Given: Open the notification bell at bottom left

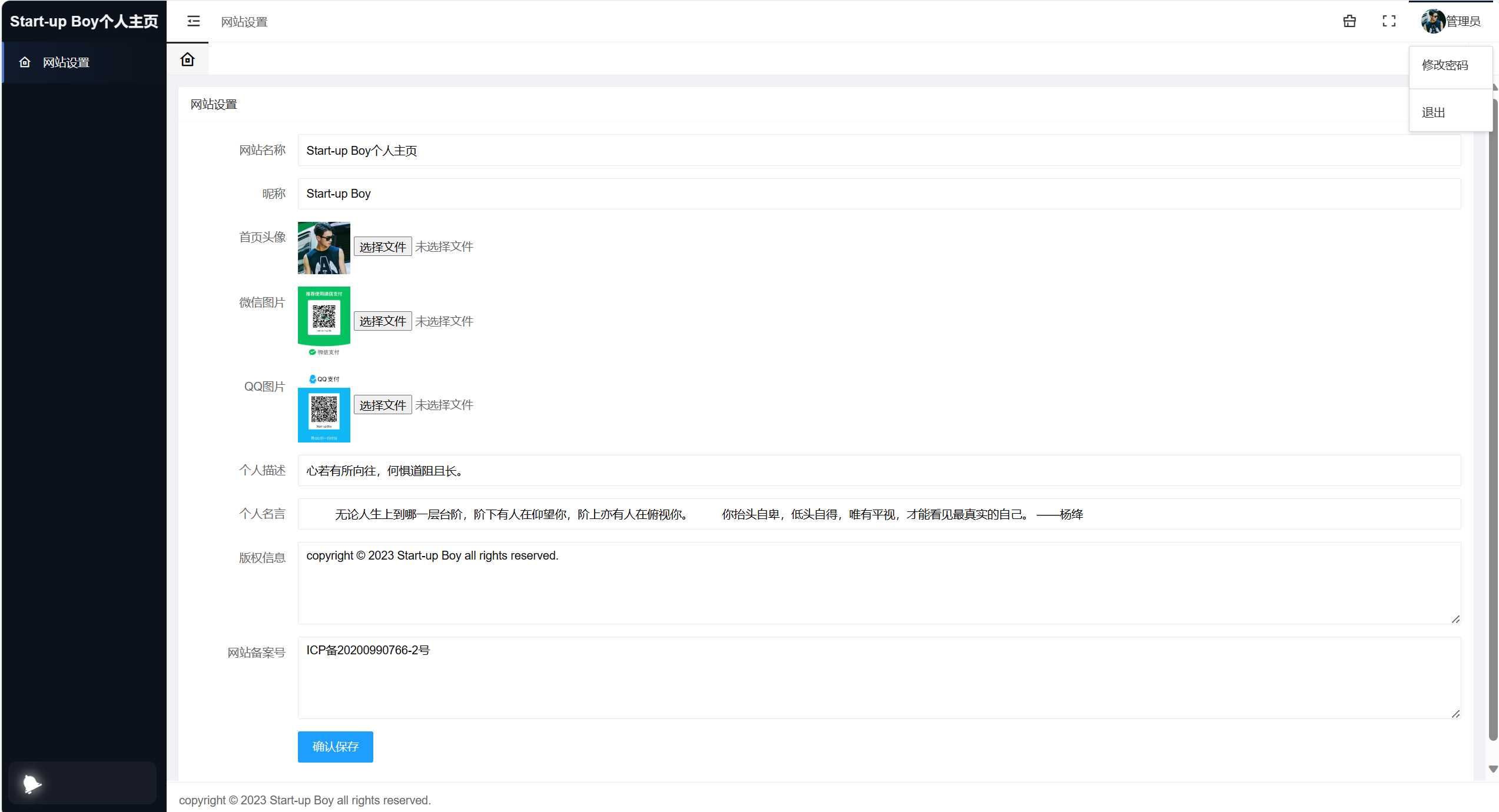Looking at the screenshot, I should pyautogui.click(x=32, y=783).
